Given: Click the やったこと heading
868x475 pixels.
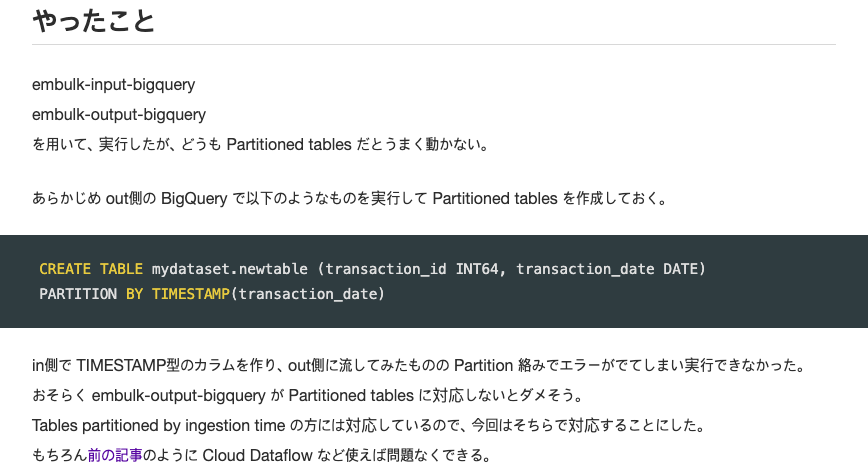Looking at the screenshot, I should click(x=94, y=21).
